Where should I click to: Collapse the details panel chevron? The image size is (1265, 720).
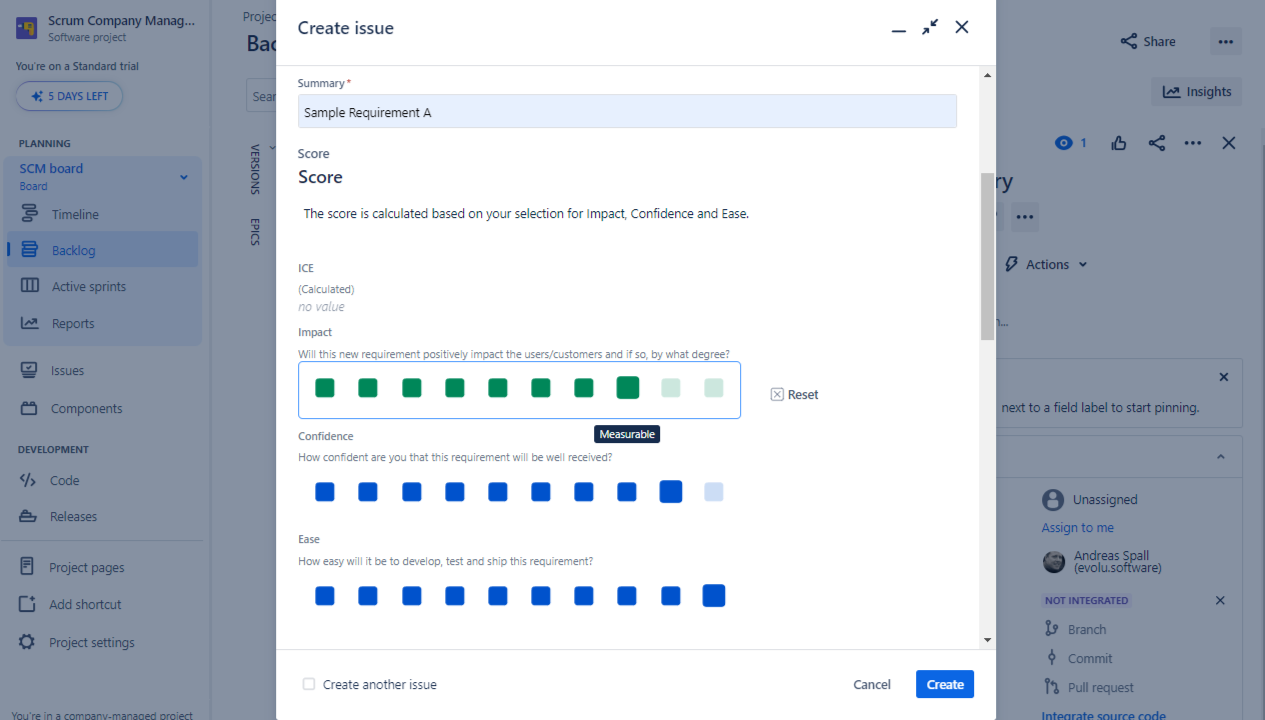point(1220,457)
